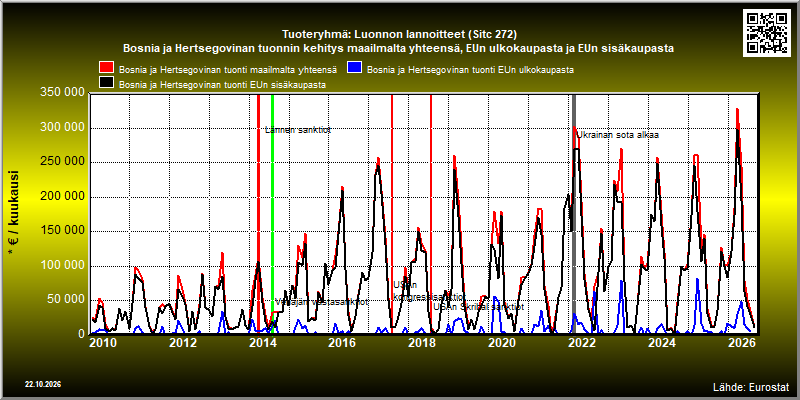
Task: Click y-axis value 150 000
Action: (62, 231)
